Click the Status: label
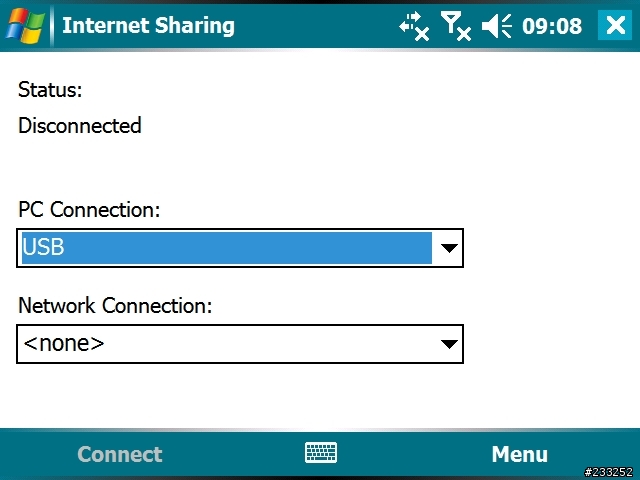640x480 pixels. click(50, 89)
